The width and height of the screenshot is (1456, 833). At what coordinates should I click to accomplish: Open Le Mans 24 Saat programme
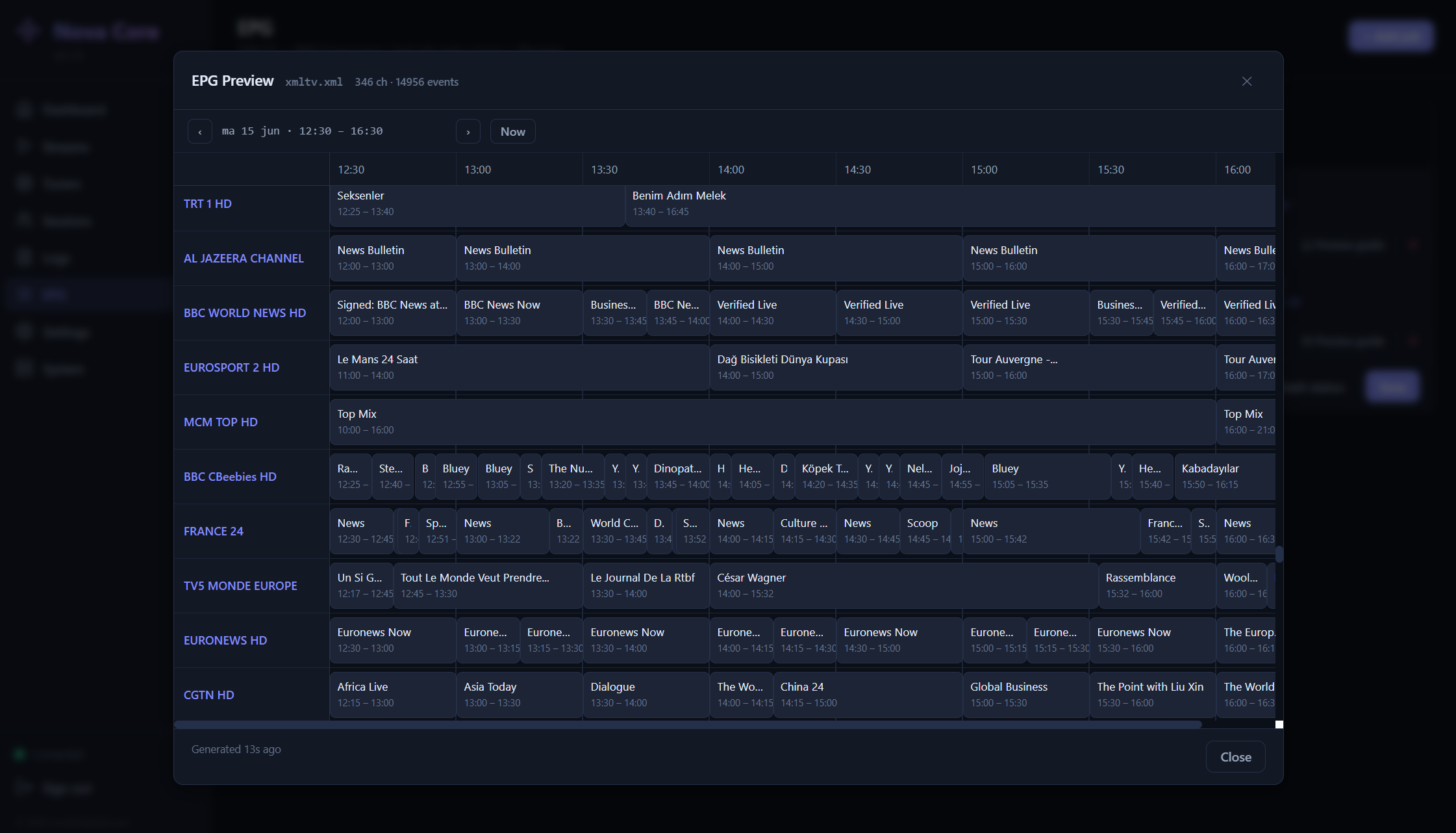519,367
